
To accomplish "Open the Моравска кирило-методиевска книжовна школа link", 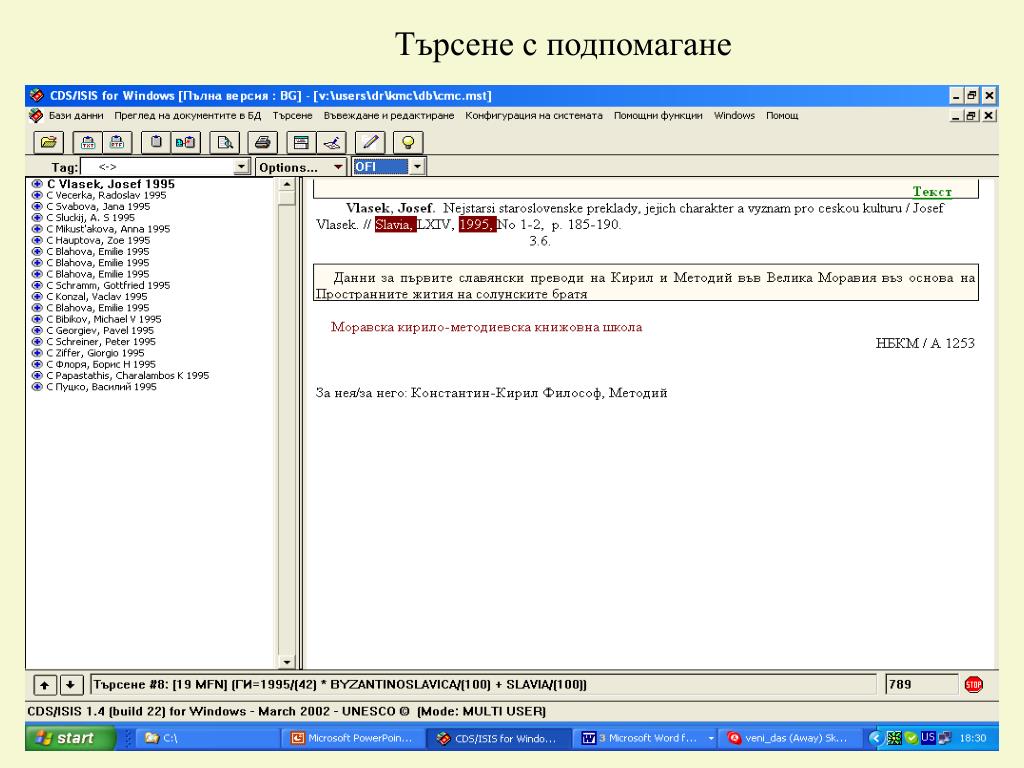I will point(487,327).
